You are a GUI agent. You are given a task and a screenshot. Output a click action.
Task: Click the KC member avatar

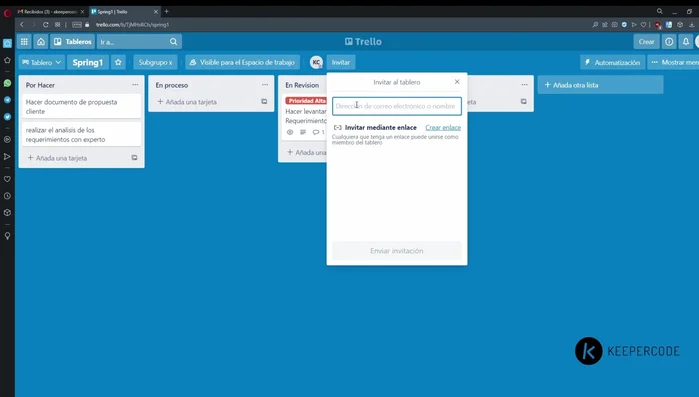tap(316, 62)
